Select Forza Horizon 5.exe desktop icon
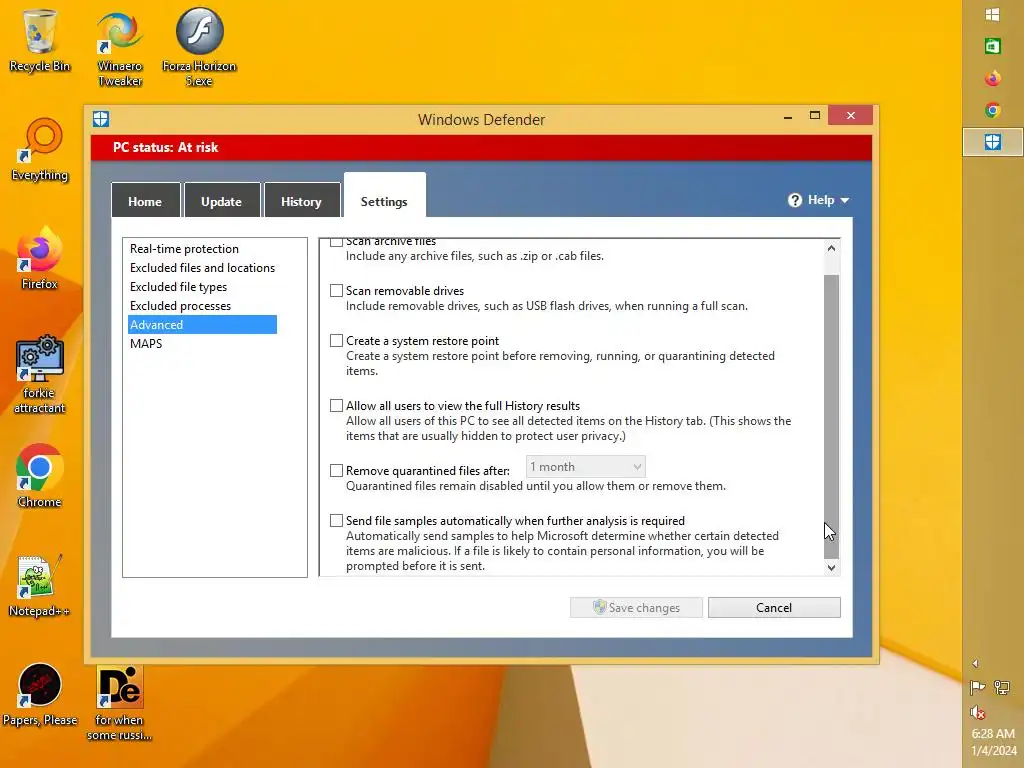Viewport: 1024px width, 768px height. (x=199, y=48)
